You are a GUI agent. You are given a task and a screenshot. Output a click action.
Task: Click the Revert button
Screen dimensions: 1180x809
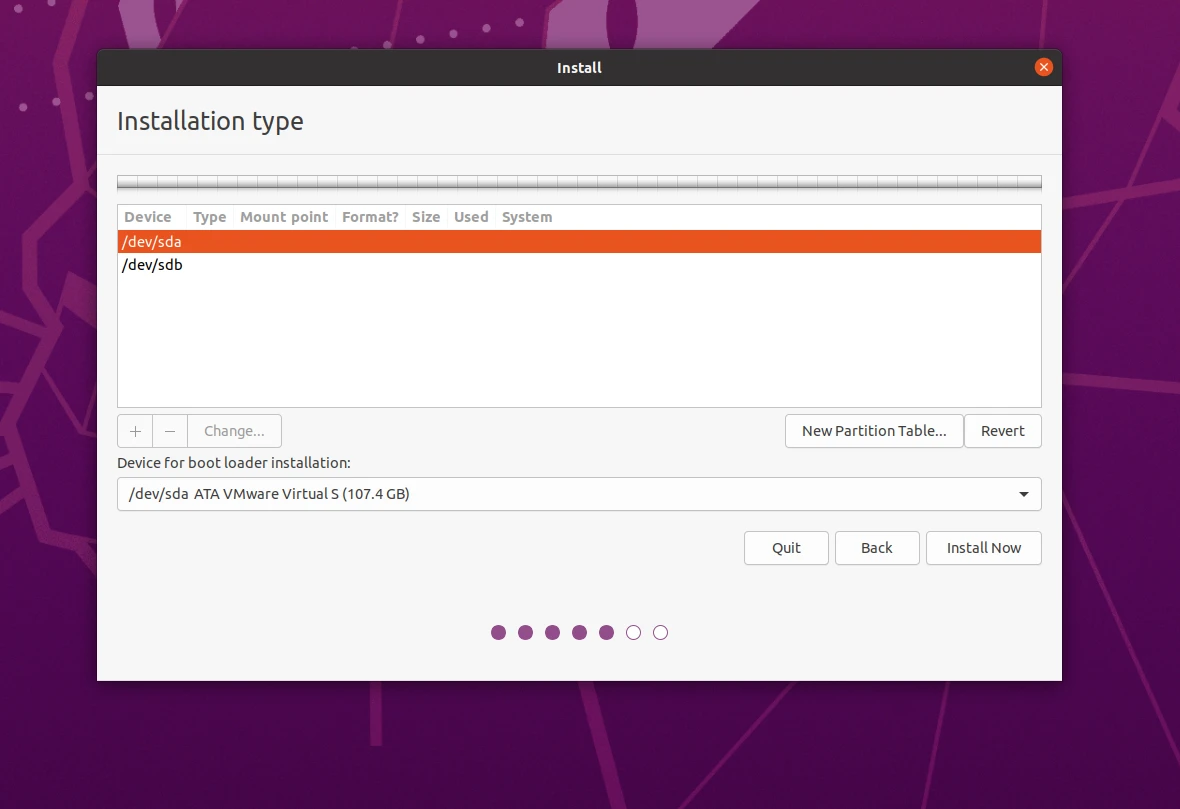1002,431
